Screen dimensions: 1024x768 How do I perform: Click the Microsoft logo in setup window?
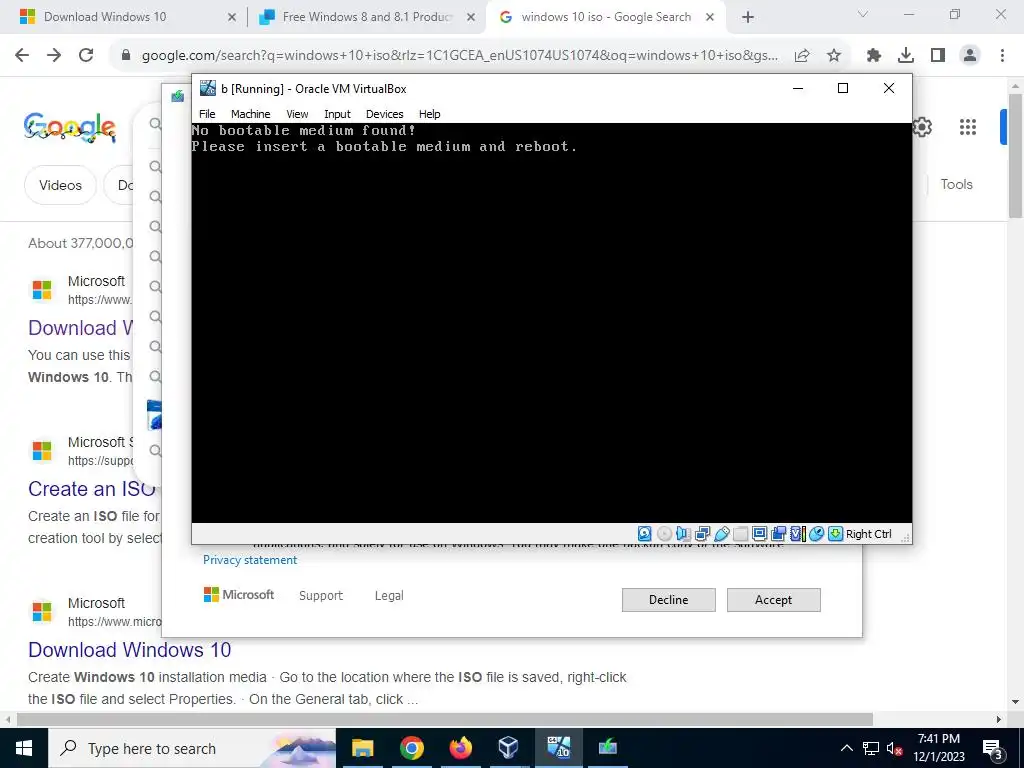tap(239, 595)
